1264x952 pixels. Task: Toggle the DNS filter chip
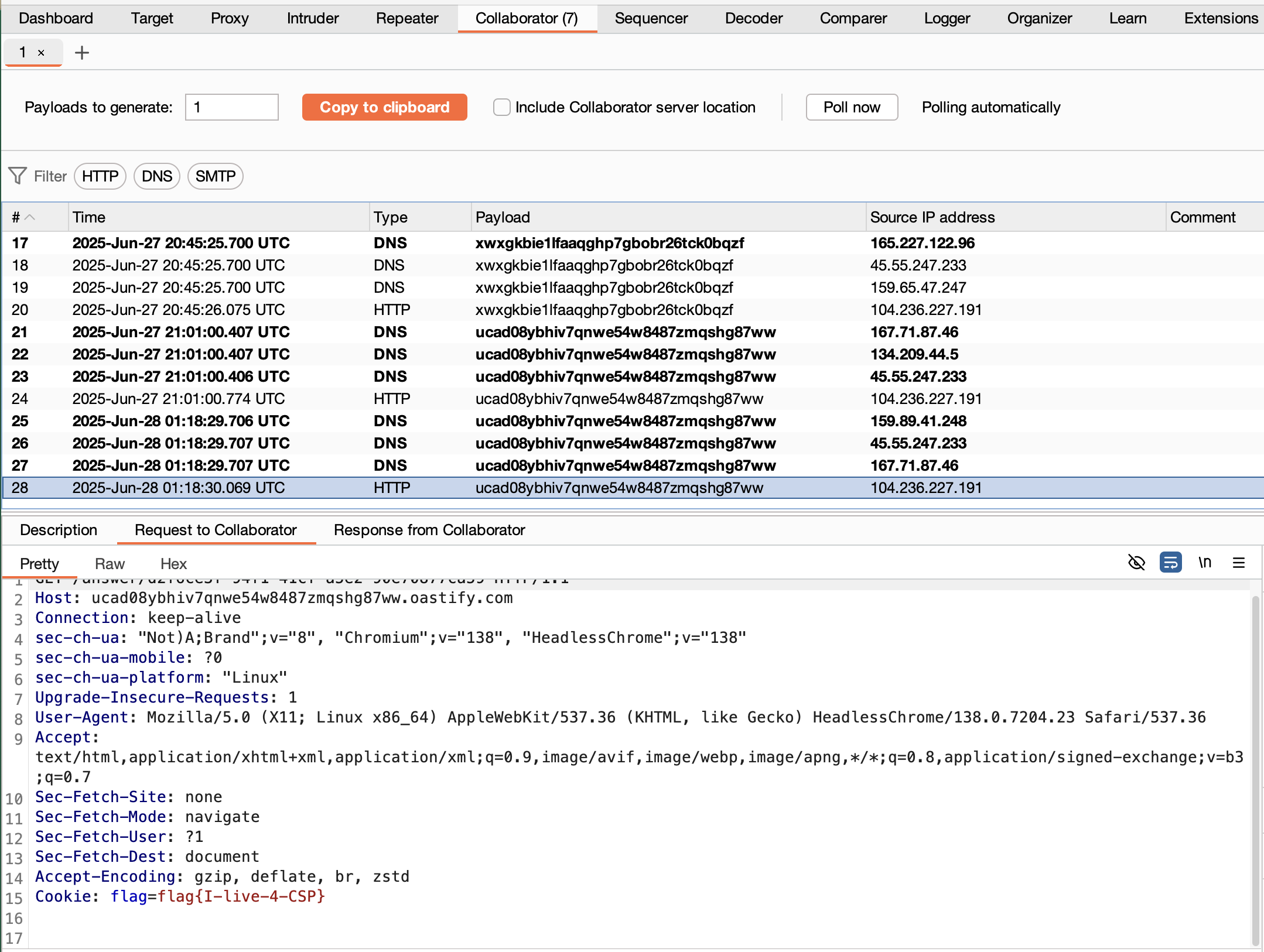[x=156, y=176]
